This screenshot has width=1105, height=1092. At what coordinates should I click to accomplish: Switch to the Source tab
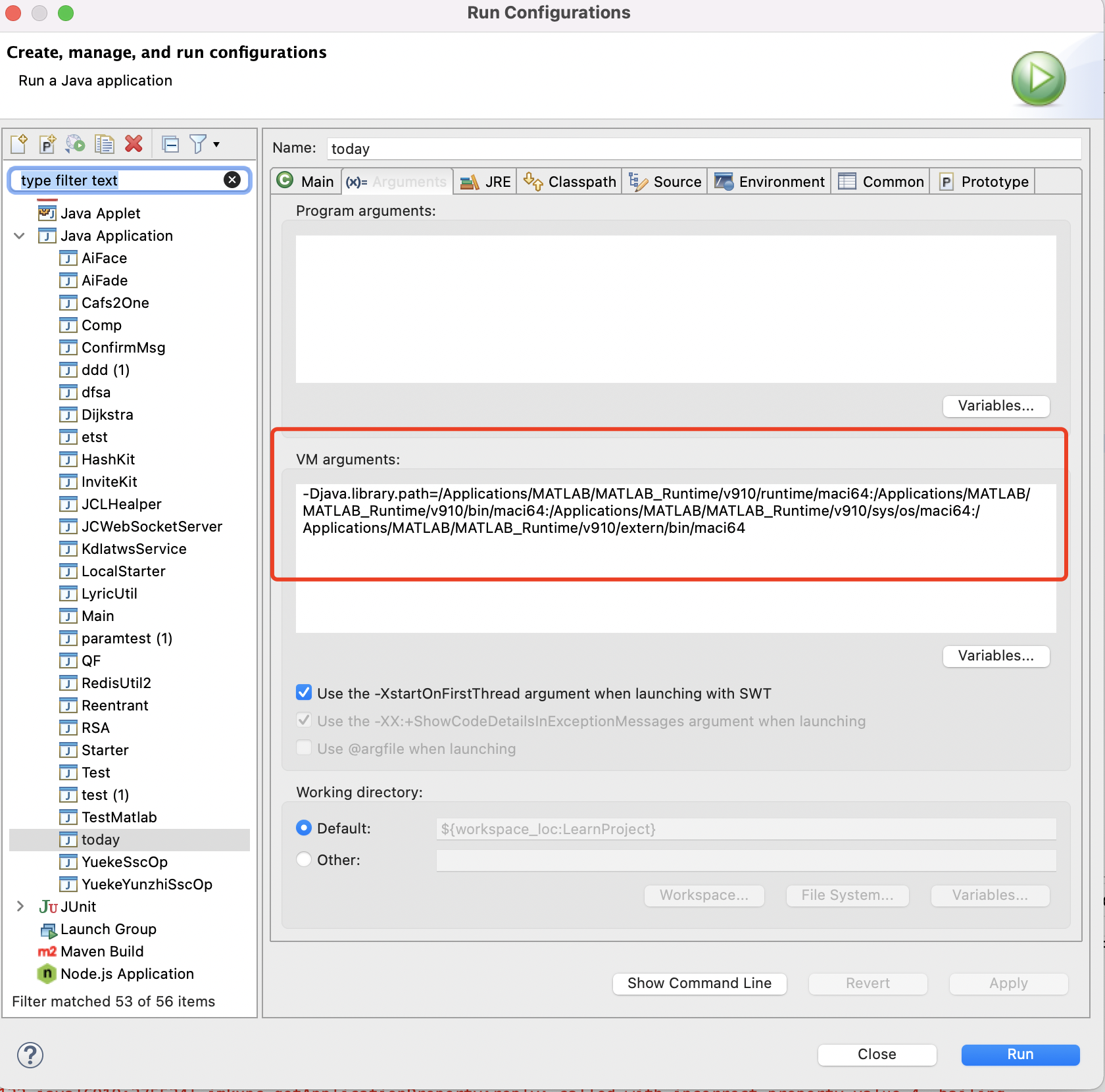(665, 182)
